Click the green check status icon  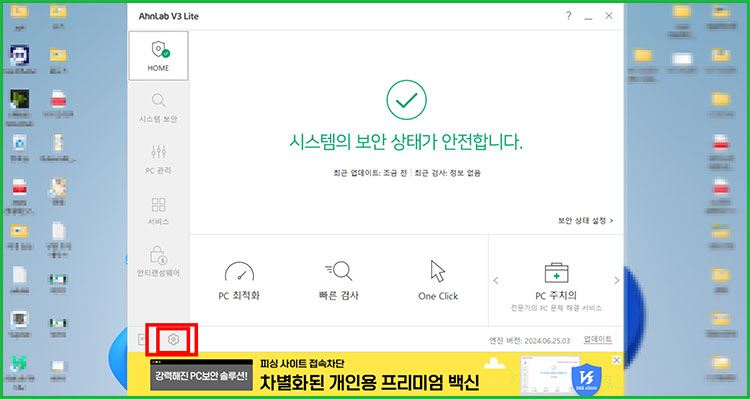[406, 100]
